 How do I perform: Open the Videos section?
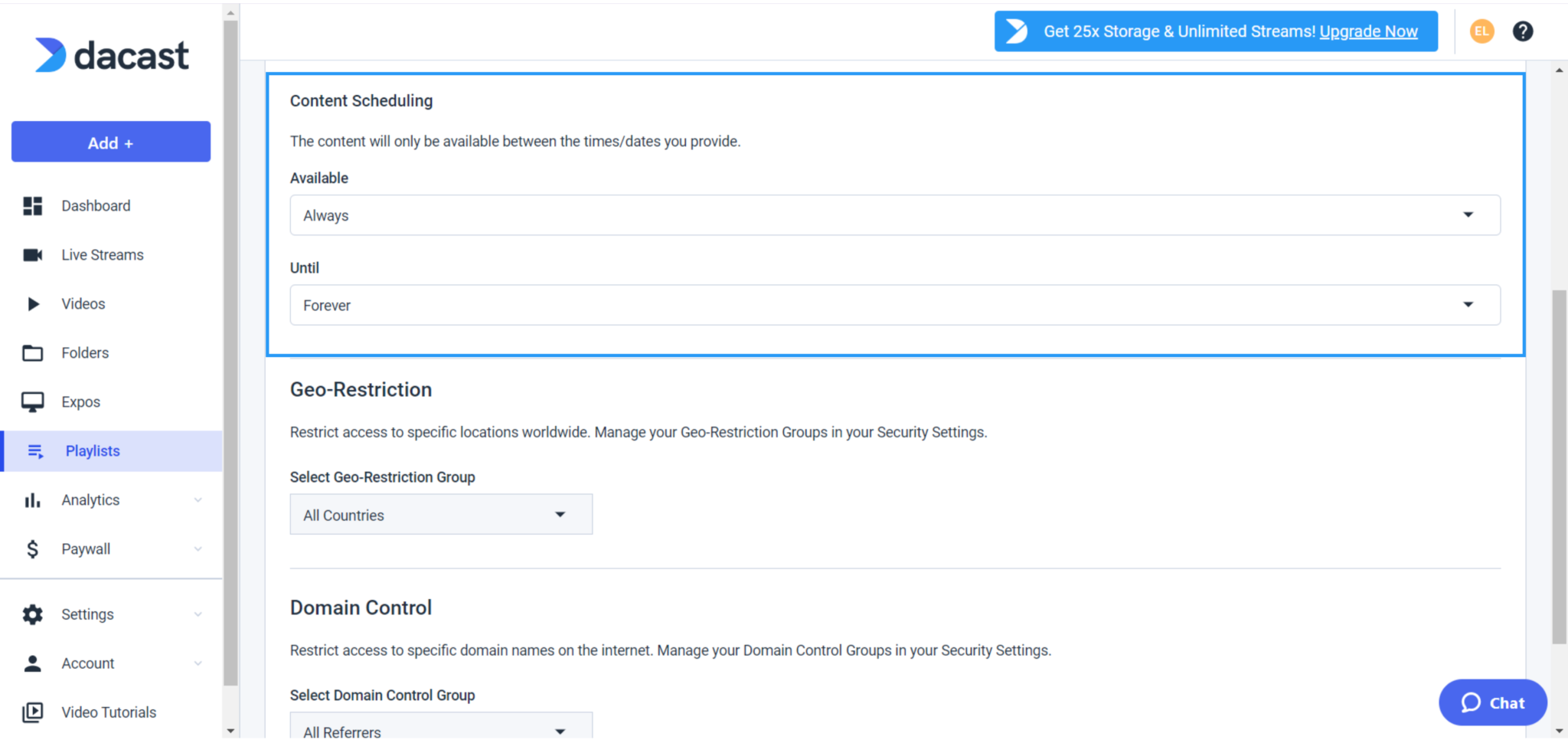coord(83,303)
